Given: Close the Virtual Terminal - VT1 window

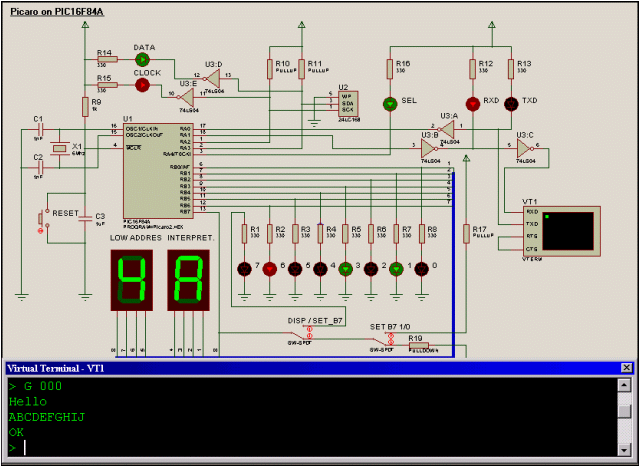Looking at the screenshot, I should pos(627,368).
